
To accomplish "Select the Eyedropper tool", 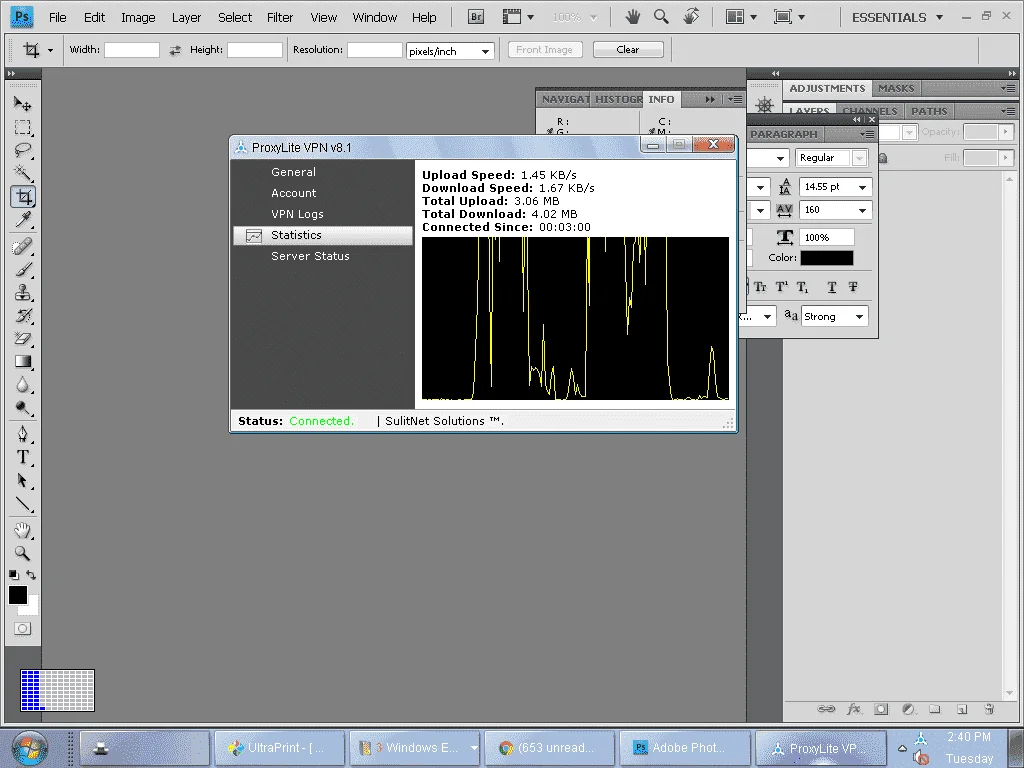I will [x=23, y=219].
